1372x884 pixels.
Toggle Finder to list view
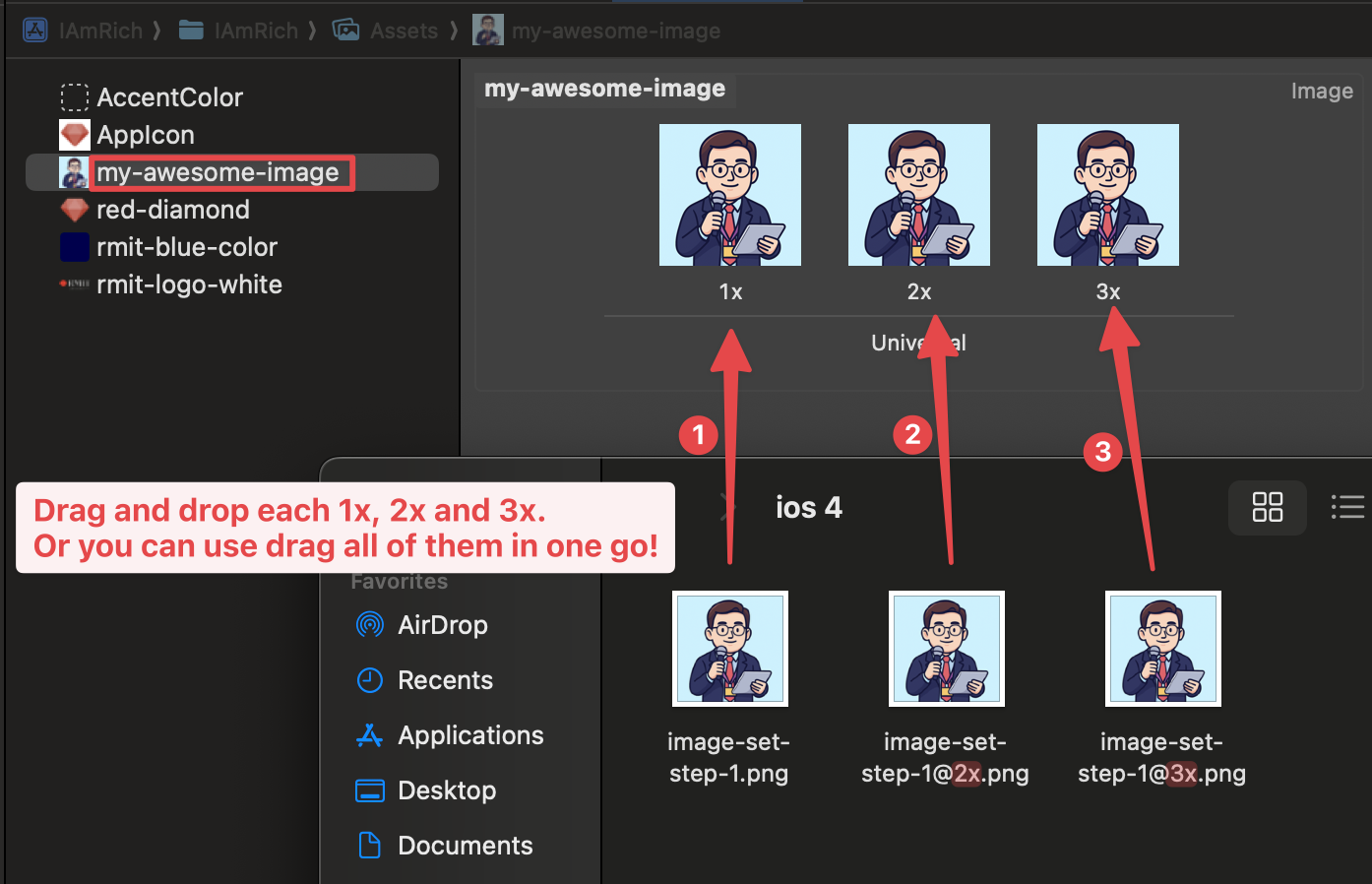coord(1347,507)
